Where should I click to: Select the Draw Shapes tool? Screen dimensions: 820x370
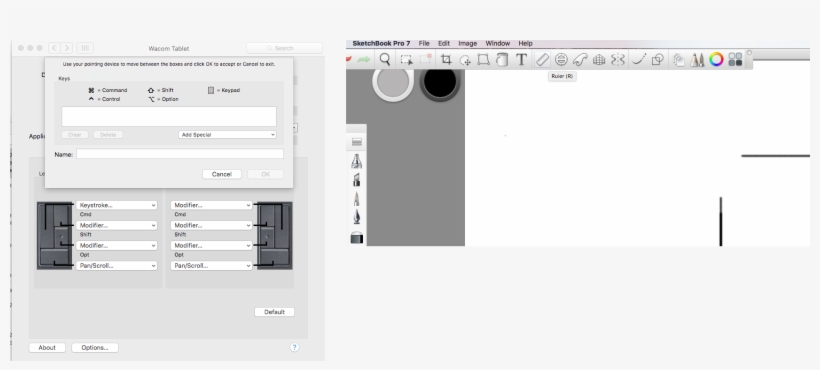click(x=657, y=60)
